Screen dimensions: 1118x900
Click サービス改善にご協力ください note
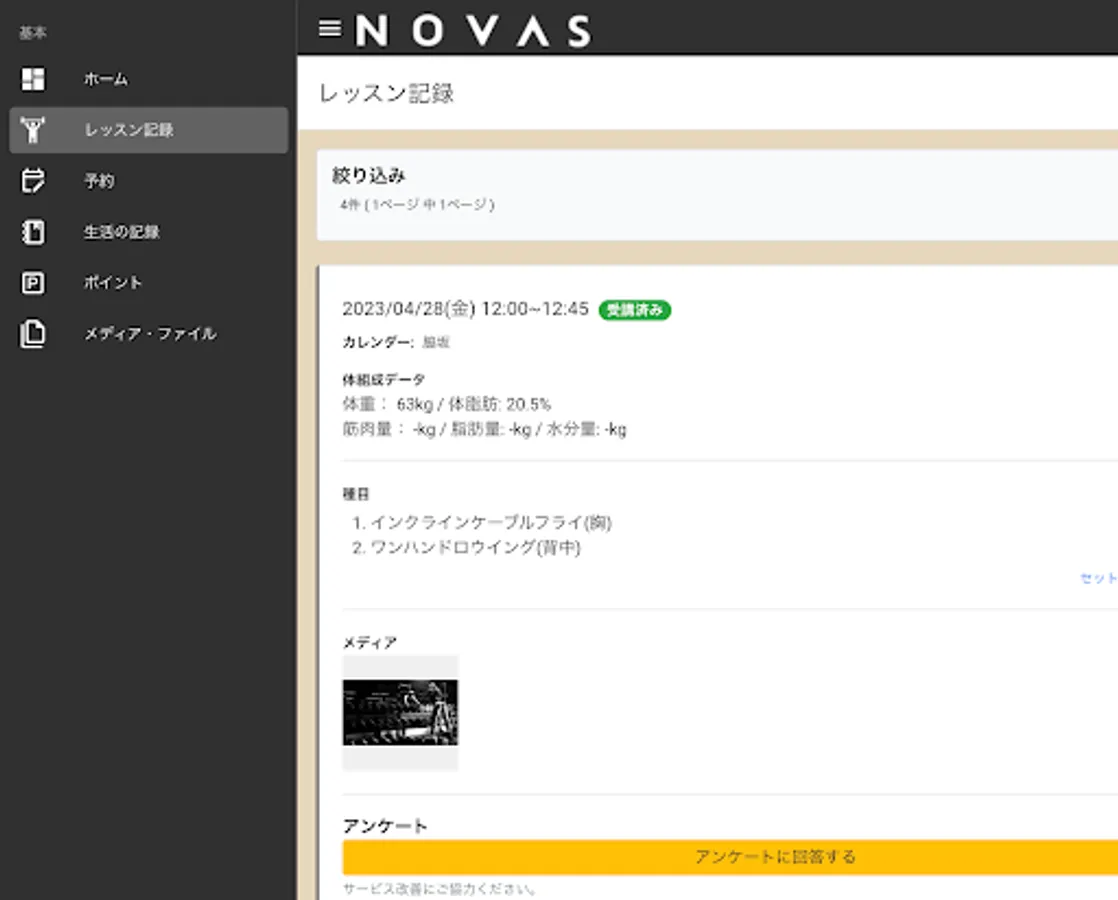(440, 889)
